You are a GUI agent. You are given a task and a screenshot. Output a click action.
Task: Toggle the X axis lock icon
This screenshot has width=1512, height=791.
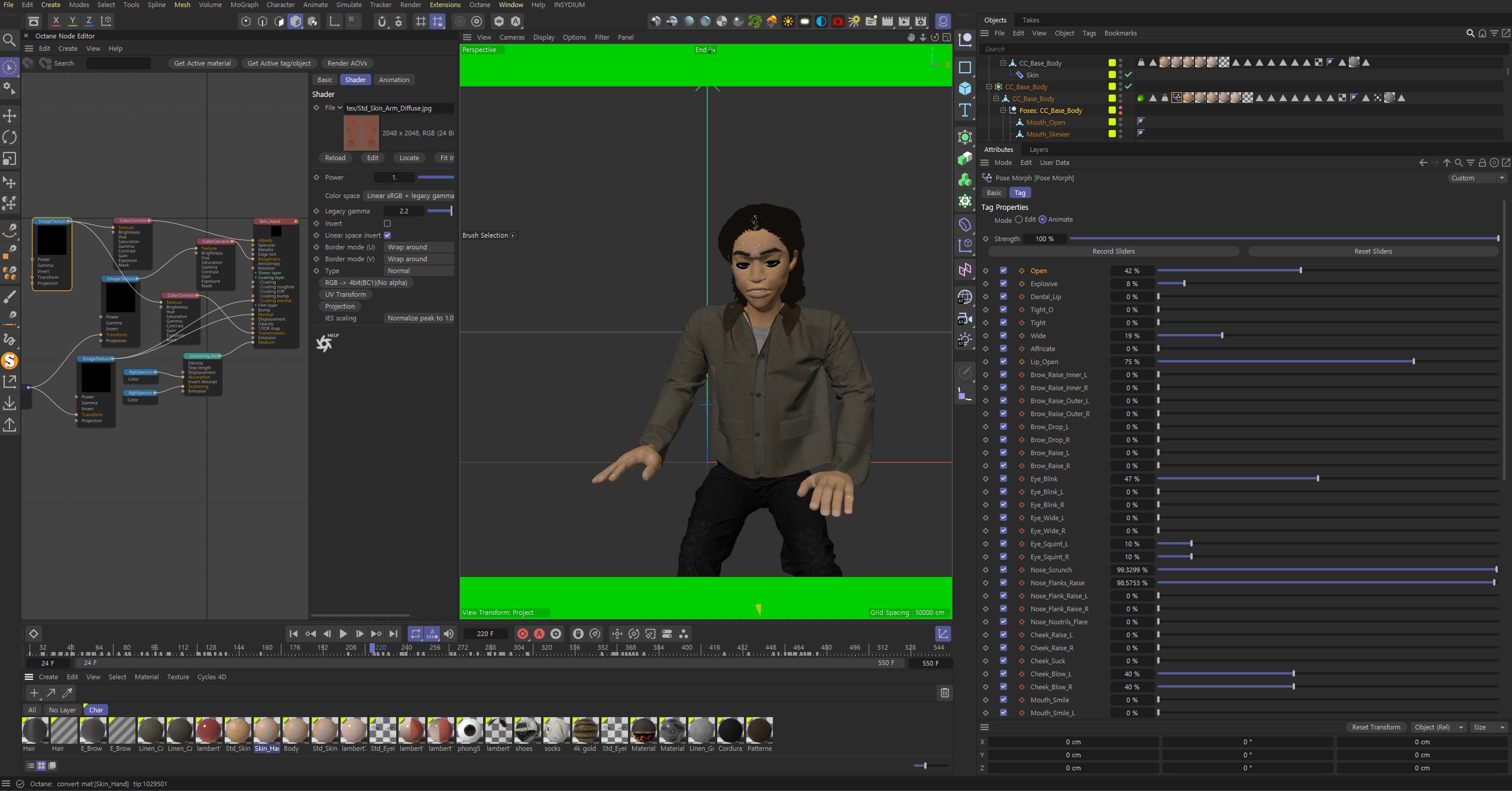click(x=56, y=21)
